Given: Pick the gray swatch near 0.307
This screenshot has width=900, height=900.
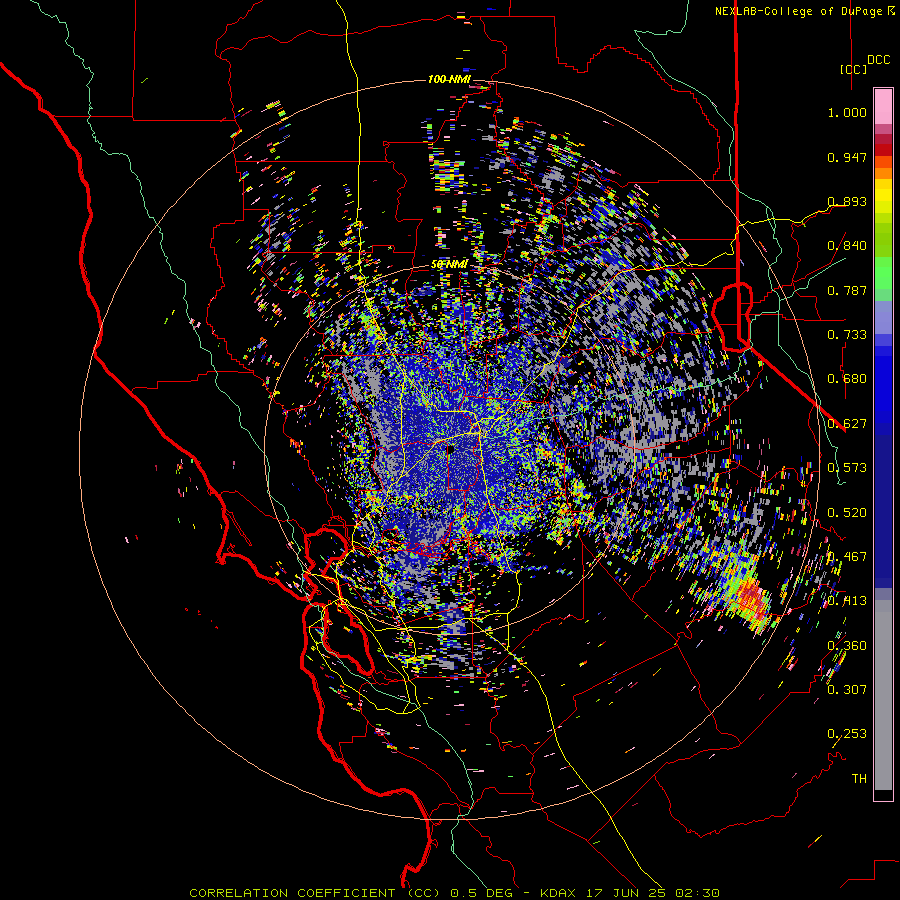Looking at the screenshot, I should coord(883,697).
